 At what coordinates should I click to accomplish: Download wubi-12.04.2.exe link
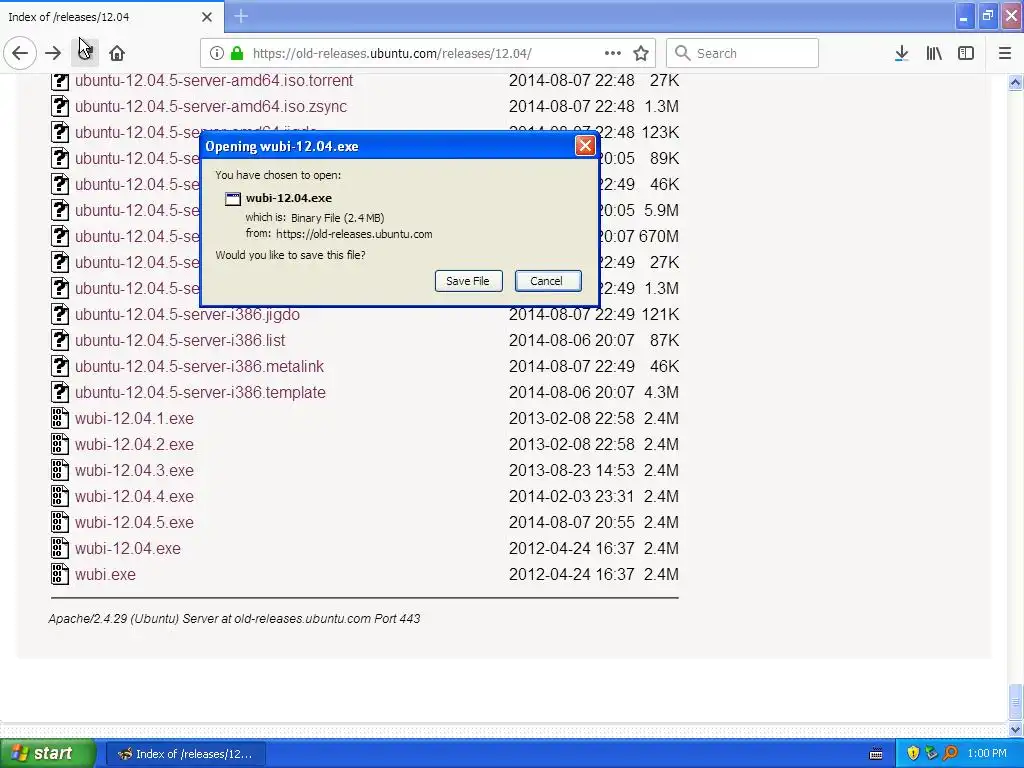point(134,444)
